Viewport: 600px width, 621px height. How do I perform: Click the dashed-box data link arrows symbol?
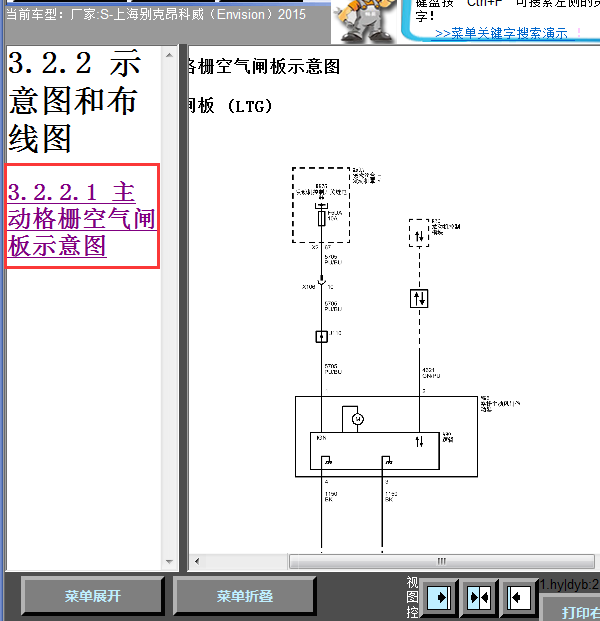(419, 233)
